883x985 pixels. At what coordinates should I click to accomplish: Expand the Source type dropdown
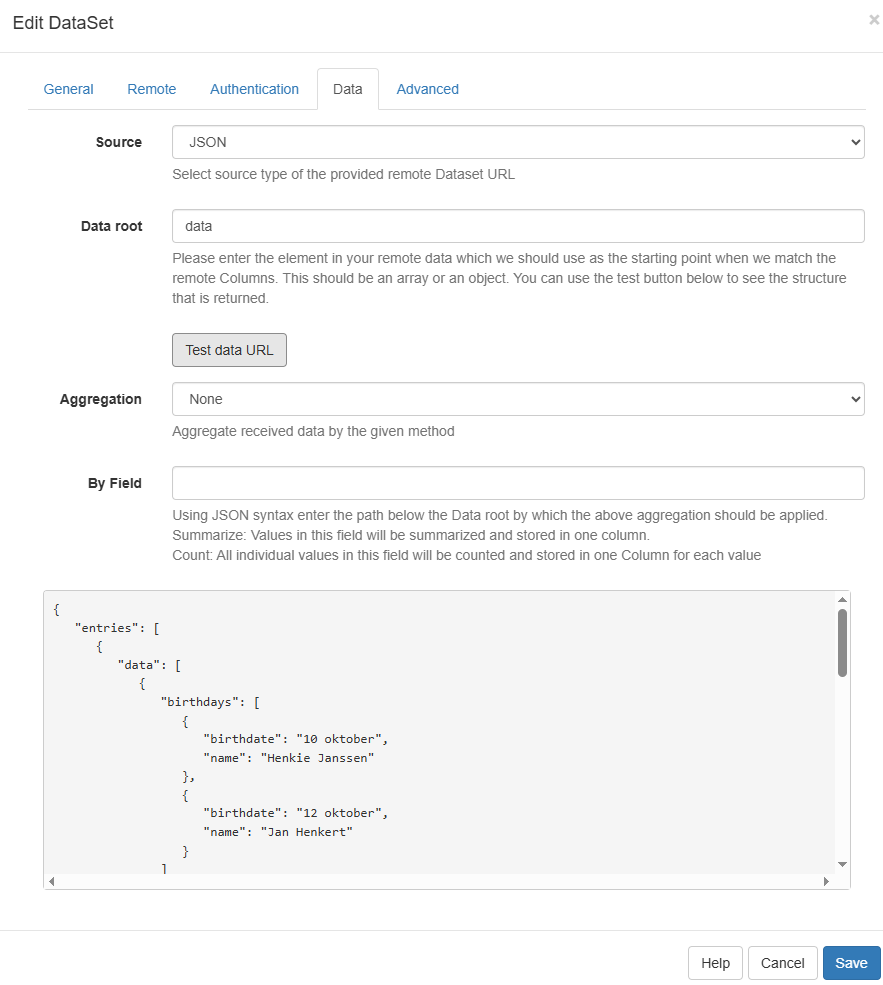[517, 142]
